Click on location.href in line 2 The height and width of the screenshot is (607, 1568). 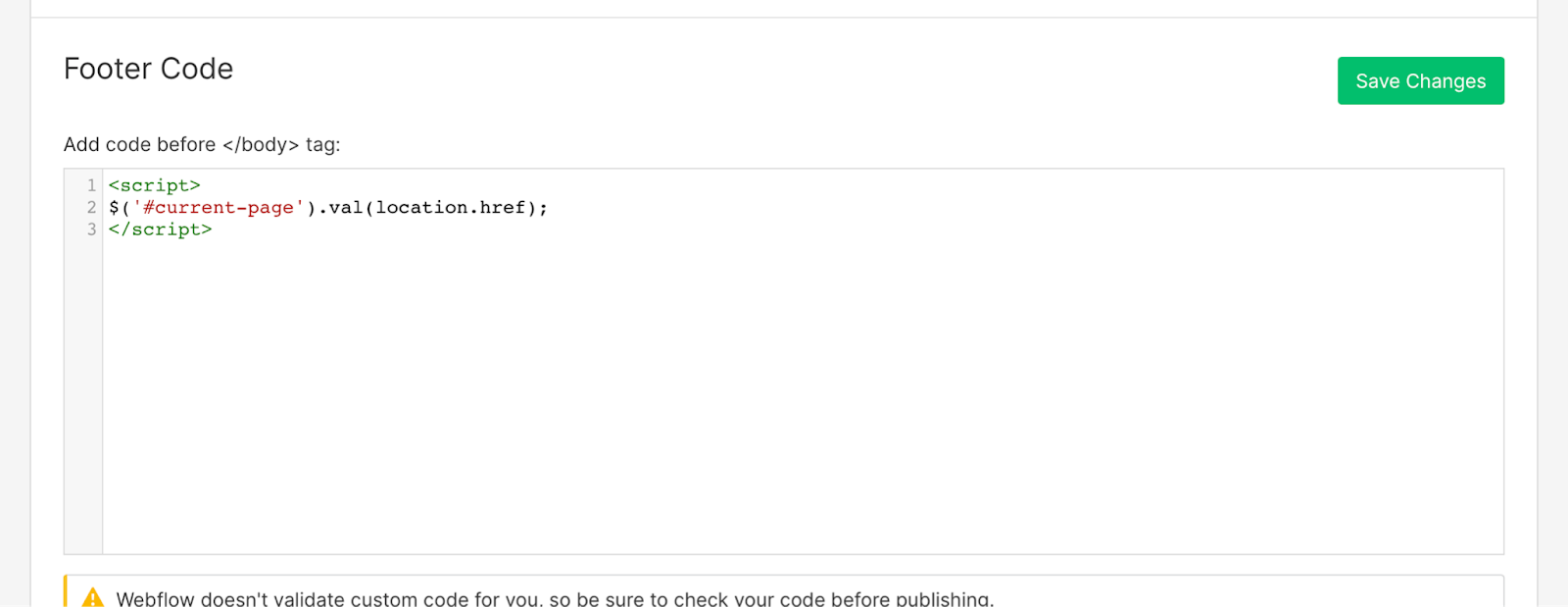coord(450,207)
